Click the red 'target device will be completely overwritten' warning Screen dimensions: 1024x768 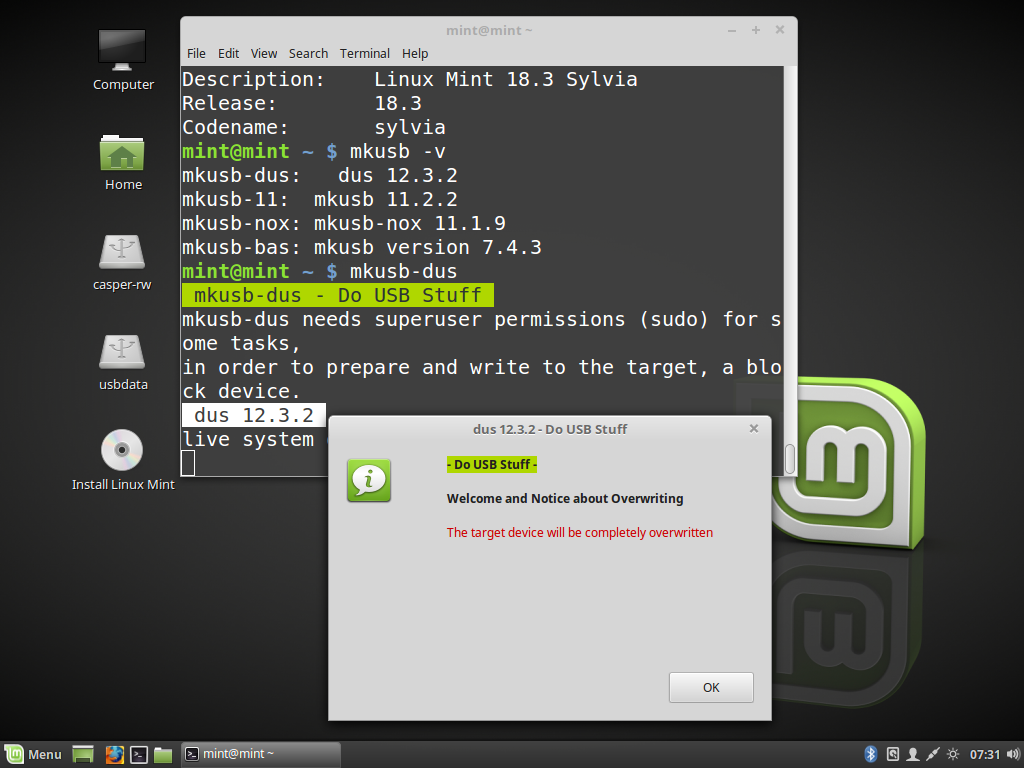click(x=580, y=532)
